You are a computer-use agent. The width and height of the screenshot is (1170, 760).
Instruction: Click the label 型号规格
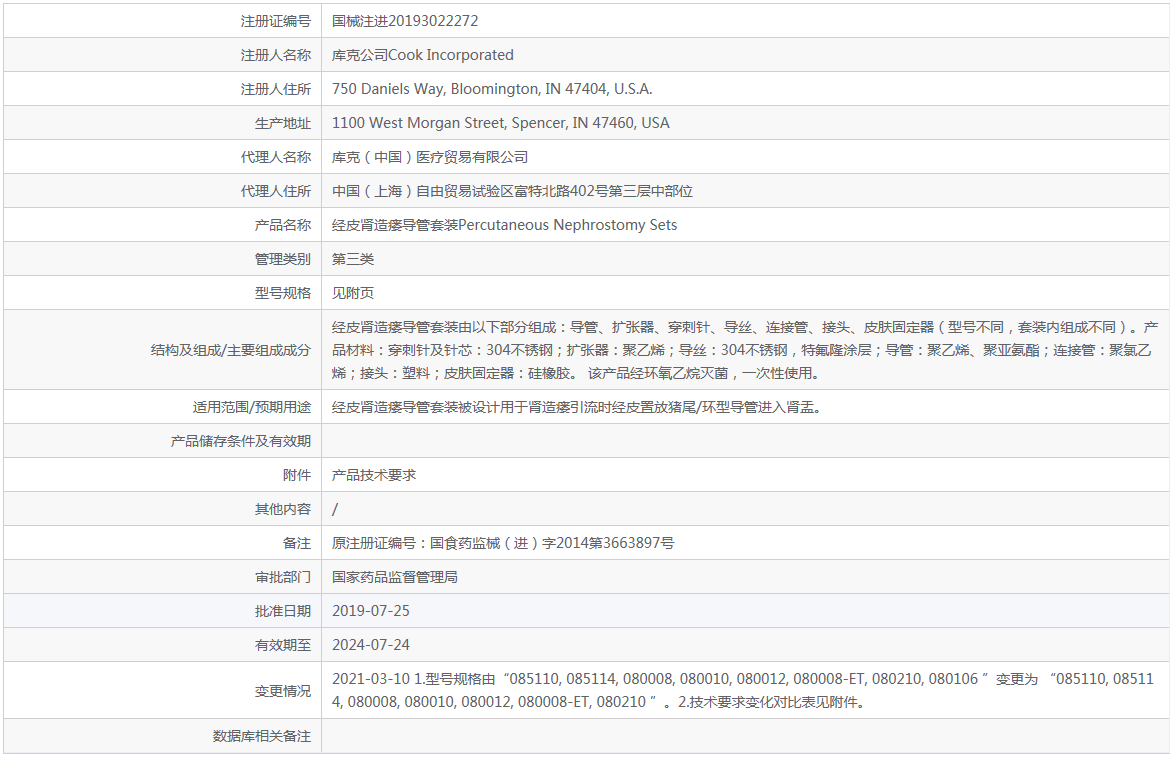283,293
